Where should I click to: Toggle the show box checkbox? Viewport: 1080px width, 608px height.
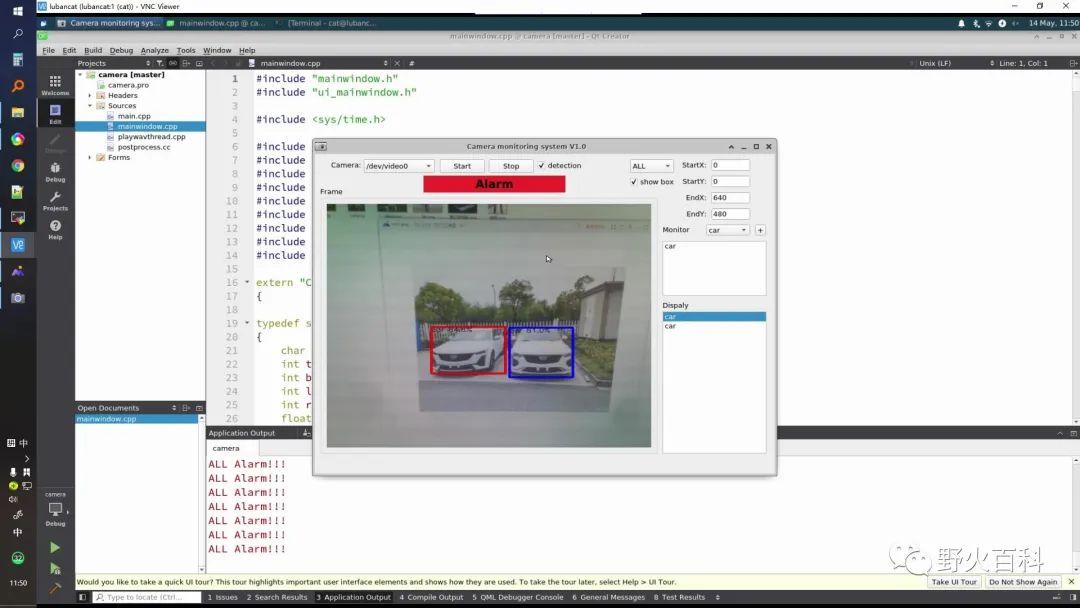click(x=634, y=182)
